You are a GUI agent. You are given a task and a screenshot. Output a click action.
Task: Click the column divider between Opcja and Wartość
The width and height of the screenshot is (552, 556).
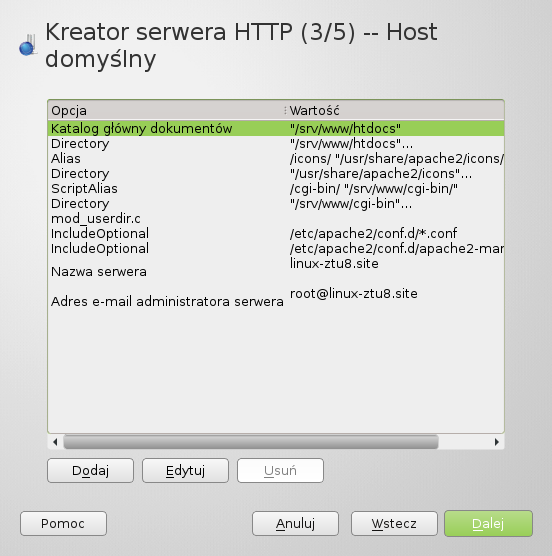pos(285,110)
